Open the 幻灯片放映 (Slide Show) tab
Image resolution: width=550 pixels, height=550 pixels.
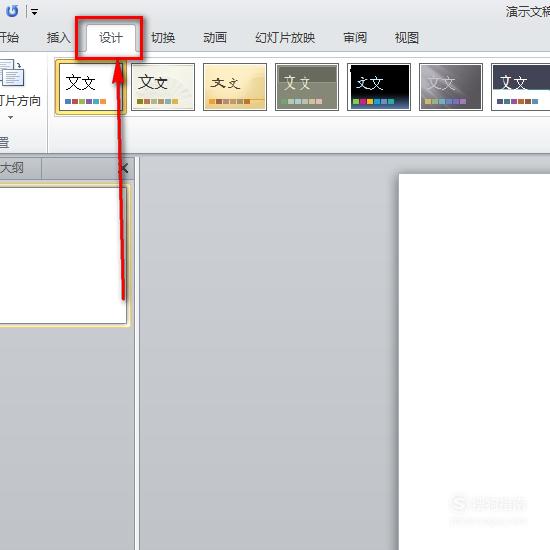[285, 38]
